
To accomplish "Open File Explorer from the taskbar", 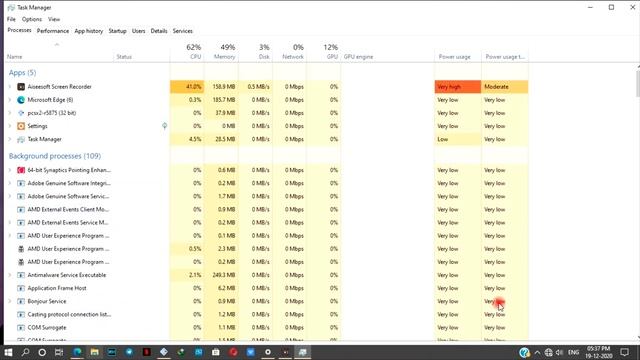I will 95,352.
